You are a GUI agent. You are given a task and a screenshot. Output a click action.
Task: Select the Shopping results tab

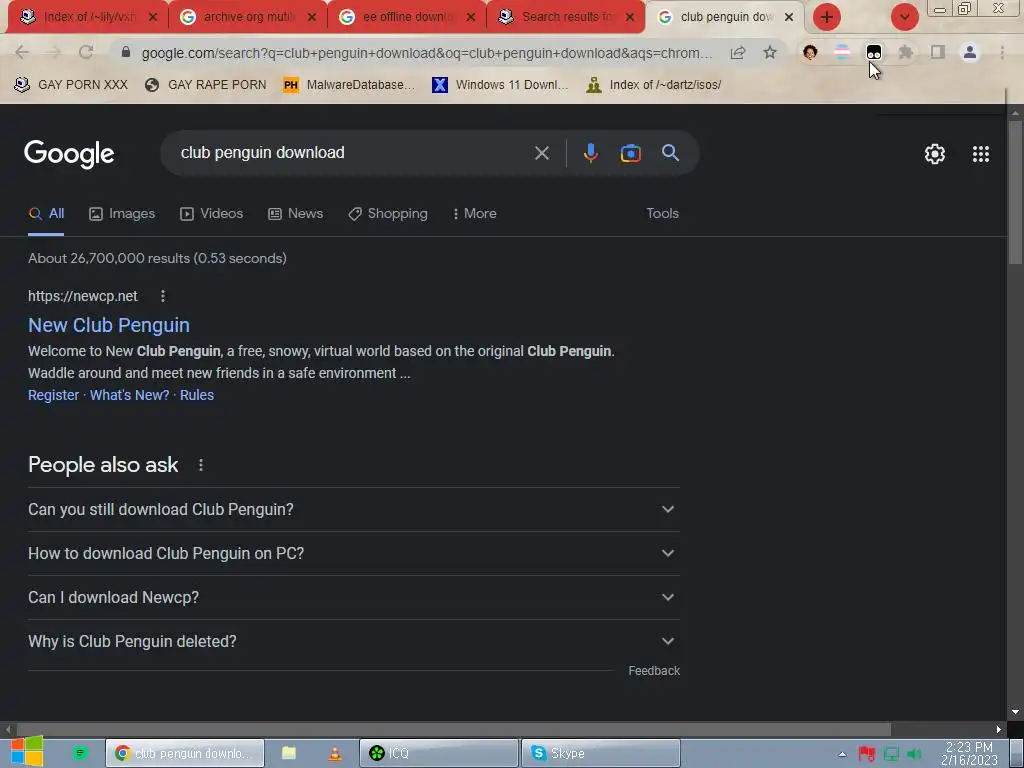point(388,214)
